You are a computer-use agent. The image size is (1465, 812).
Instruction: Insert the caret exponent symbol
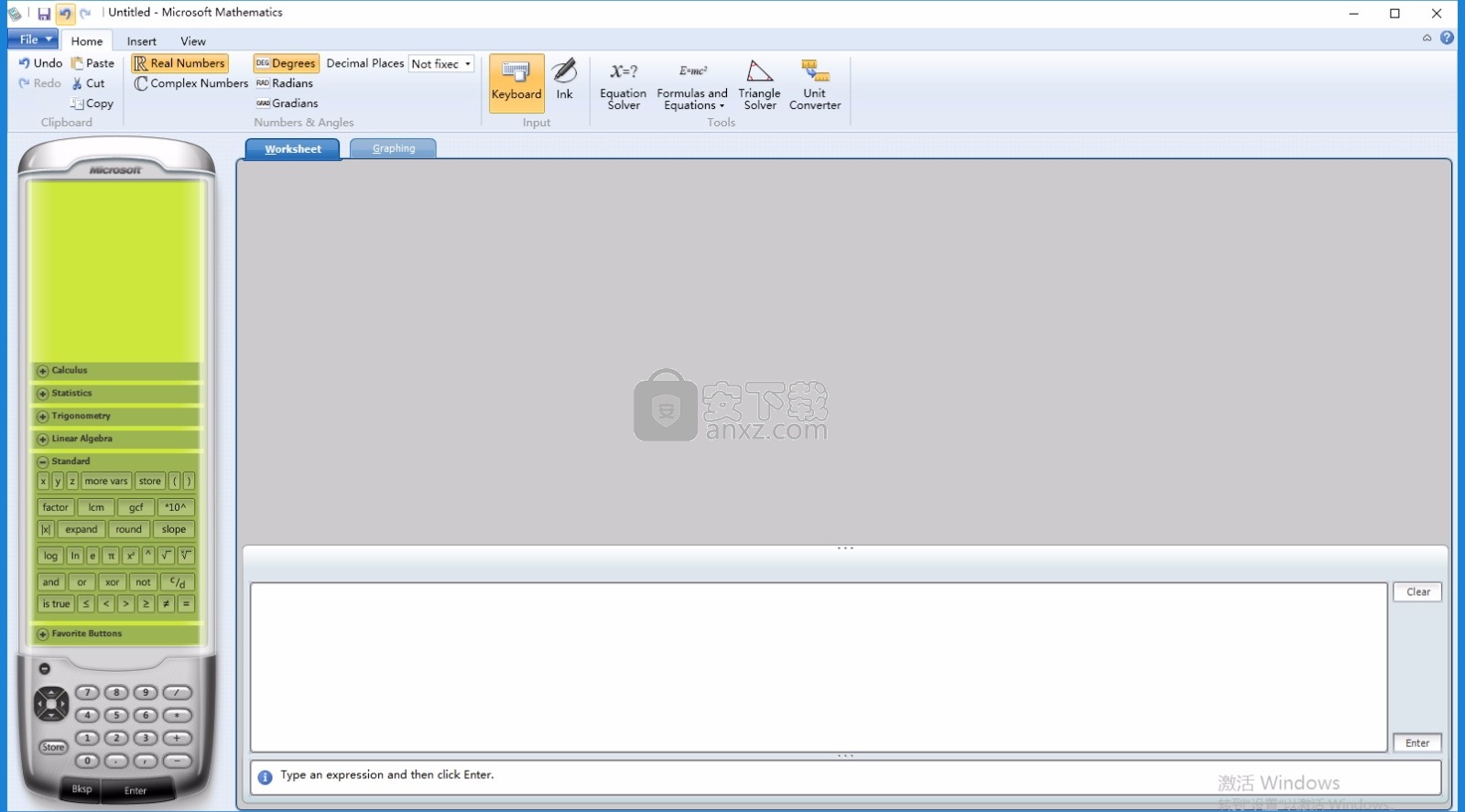pyautogui.click(x=147, y=556)
